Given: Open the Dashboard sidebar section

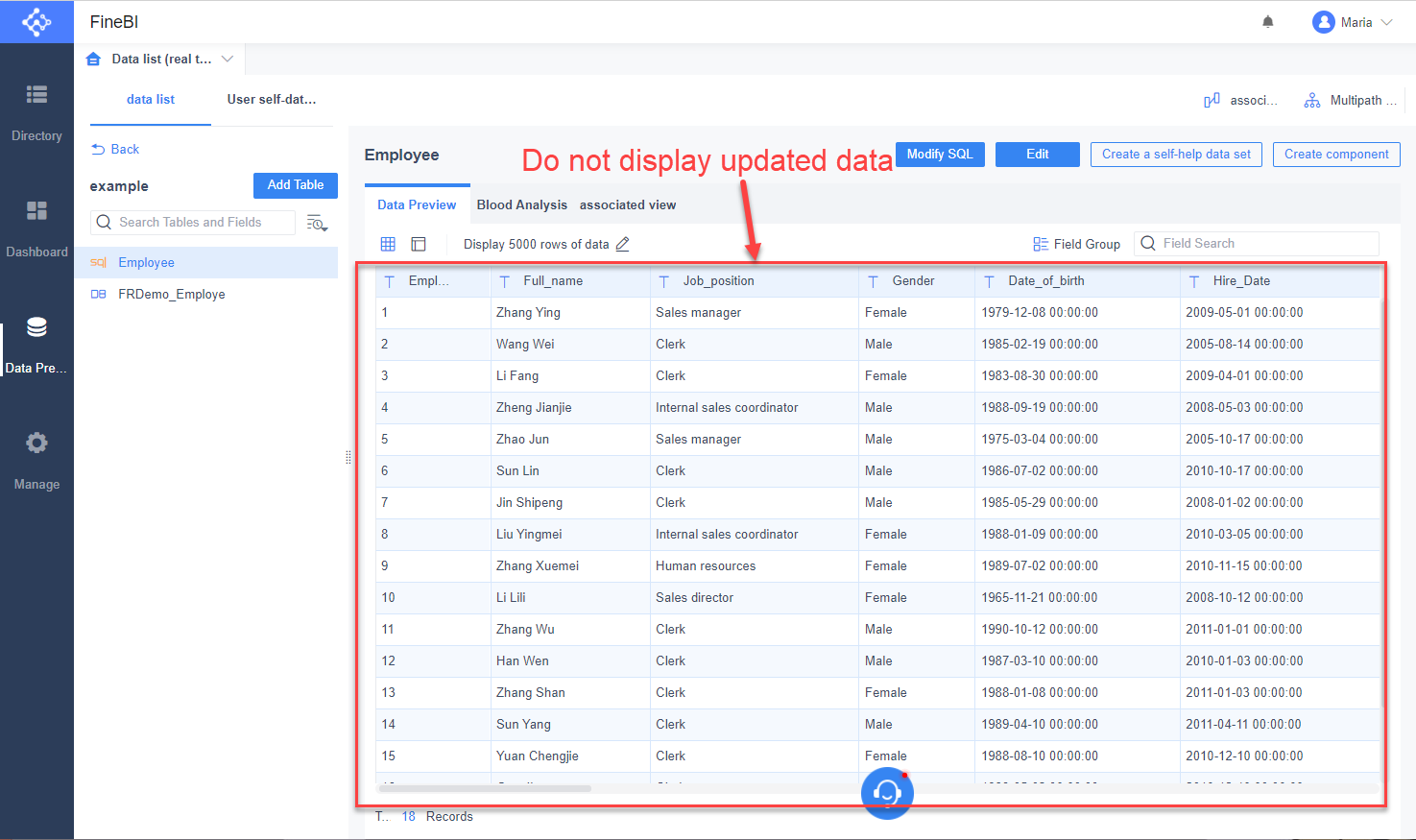Looking at the screenshot, I should [x=36, y=228].
